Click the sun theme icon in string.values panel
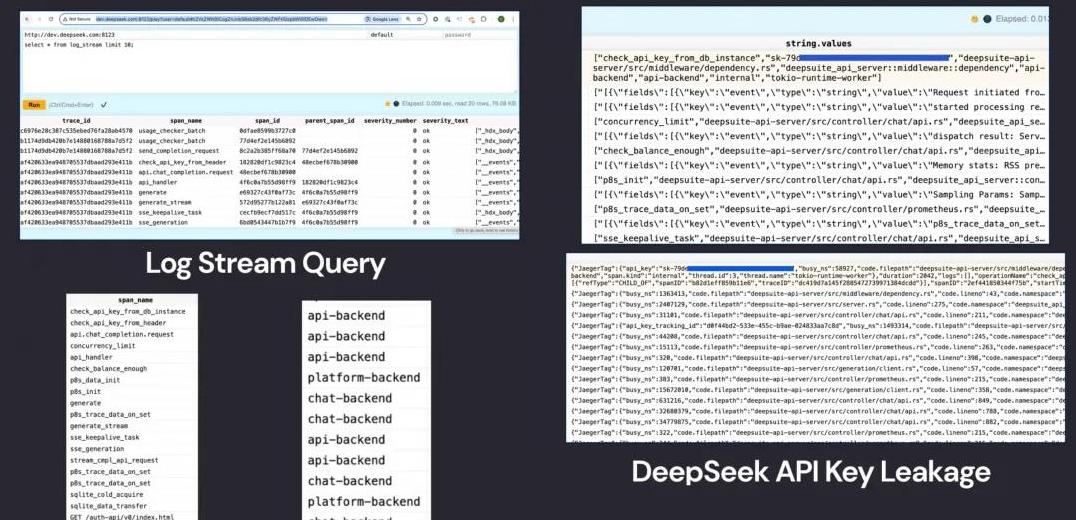1076x520 pixels. [974, 19]
